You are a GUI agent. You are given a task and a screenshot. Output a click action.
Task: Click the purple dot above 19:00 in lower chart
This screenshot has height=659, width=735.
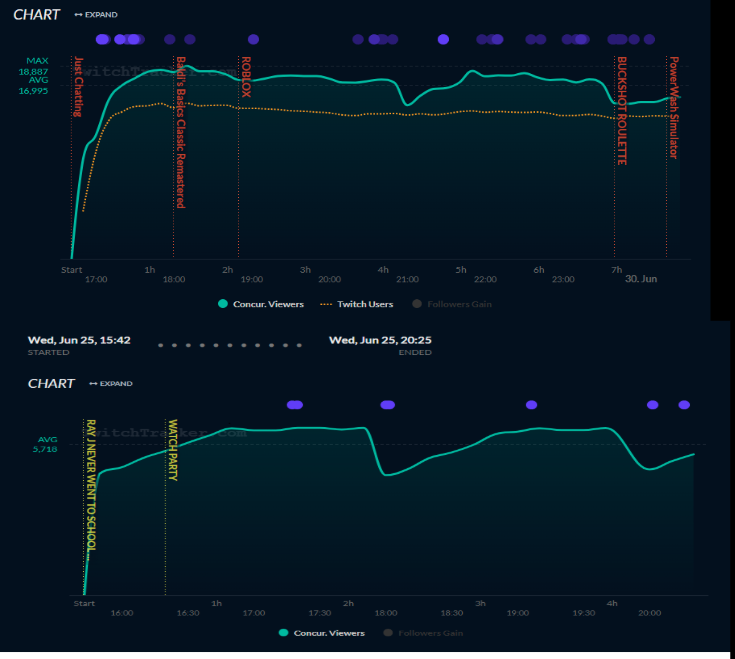pyautogui.click(x=531, y=405)
